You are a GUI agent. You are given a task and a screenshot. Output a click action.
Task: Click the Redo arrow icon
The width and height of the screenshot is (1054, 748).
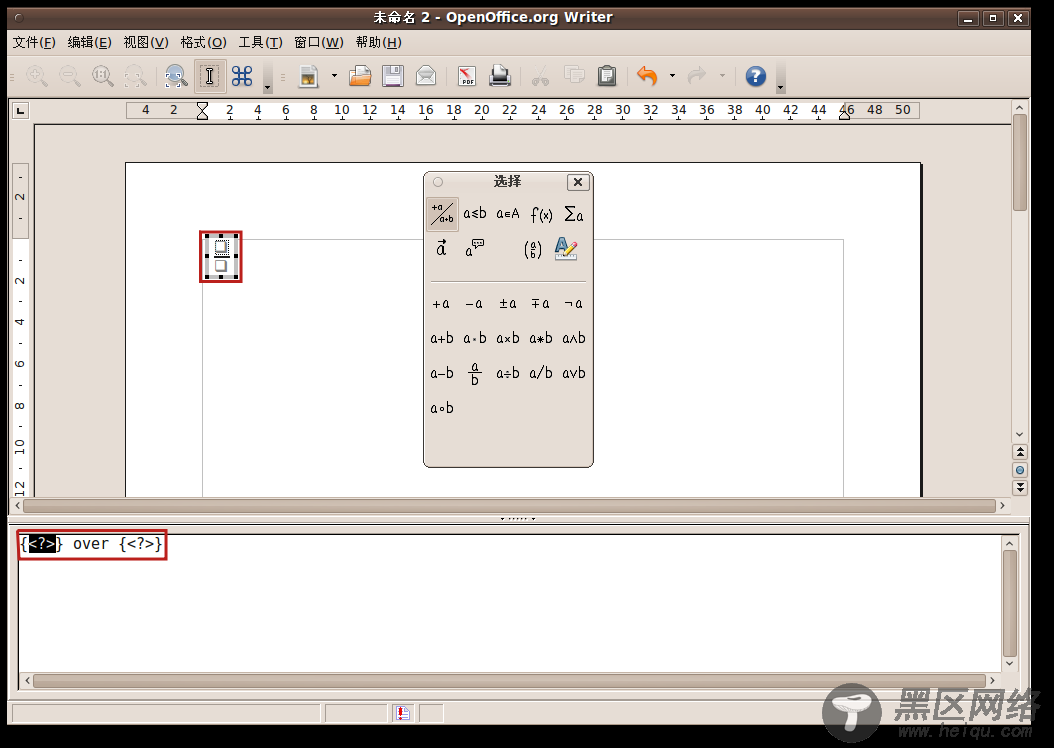click(x=697, y=76)
